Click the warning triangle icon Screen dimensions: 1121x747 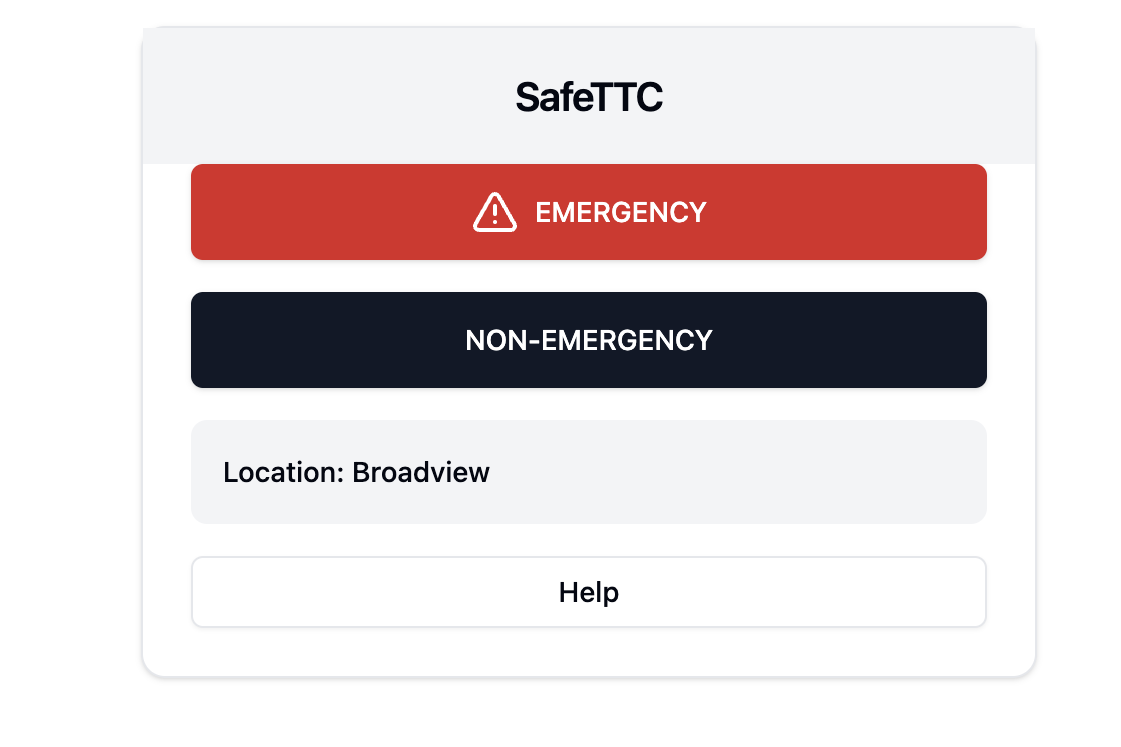pos(494,212)
